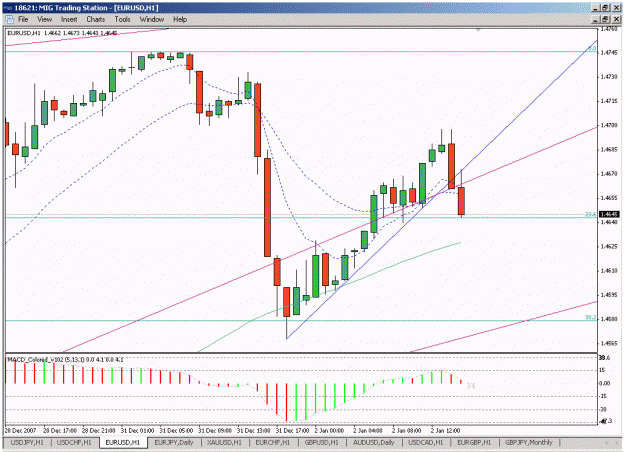This screenshot has width=625, height=452.
Task: Switch to the USDCAD,H1 chart tab
Action: [x=426, y=442]
